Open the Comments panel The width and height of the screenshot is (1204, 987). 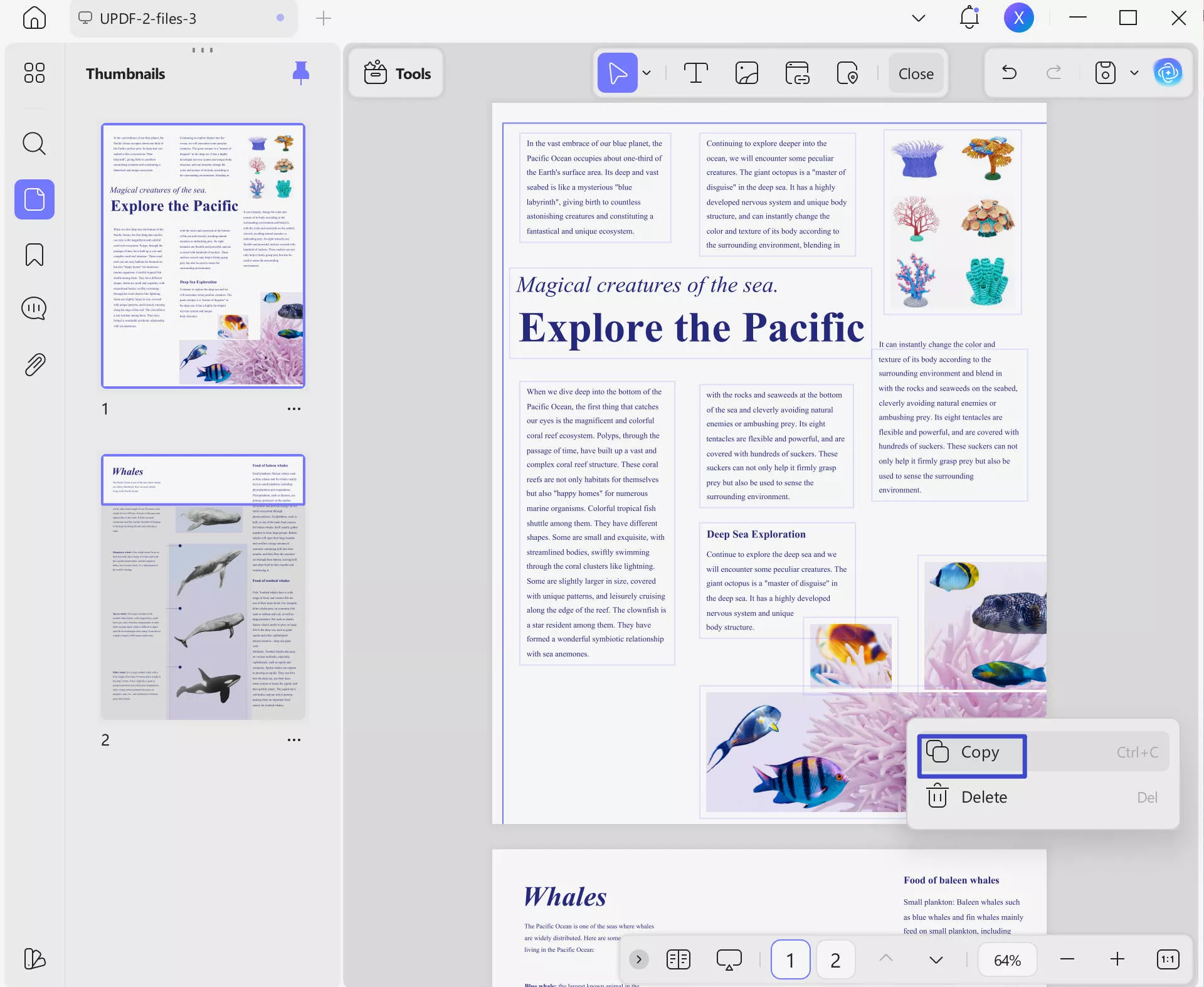pos(34,308)
